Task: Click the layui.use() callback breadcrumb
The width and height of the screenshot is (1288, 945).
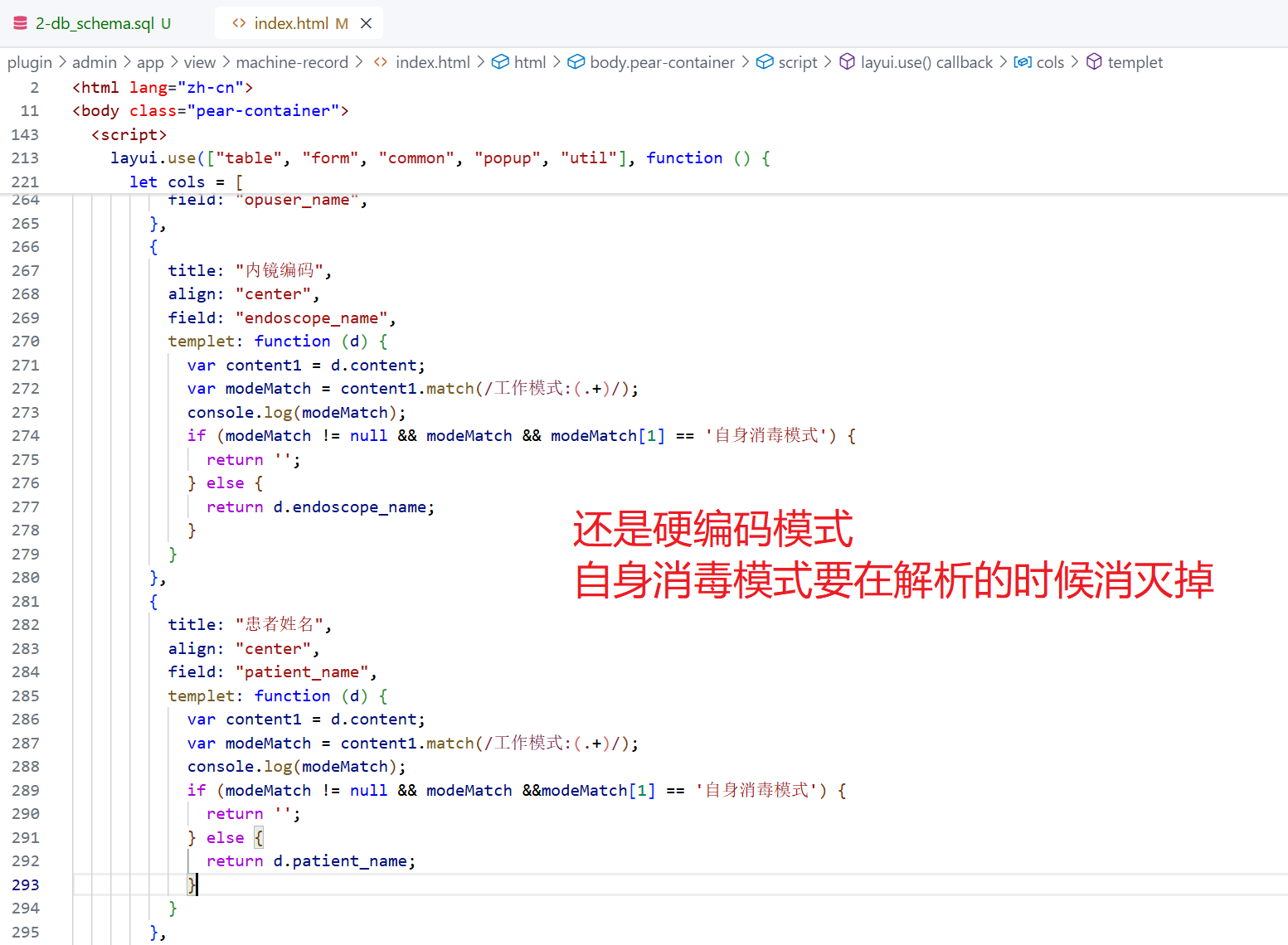Action: (x=926, y=62)
